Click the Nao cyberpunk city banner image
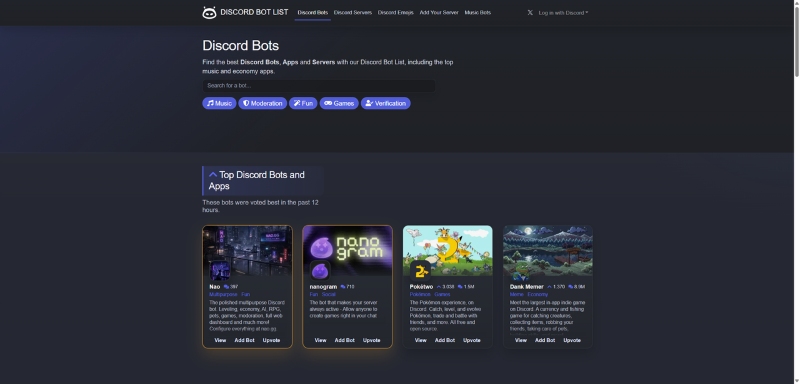This screenshot has height=384, width=800. [x=247, y=250]
